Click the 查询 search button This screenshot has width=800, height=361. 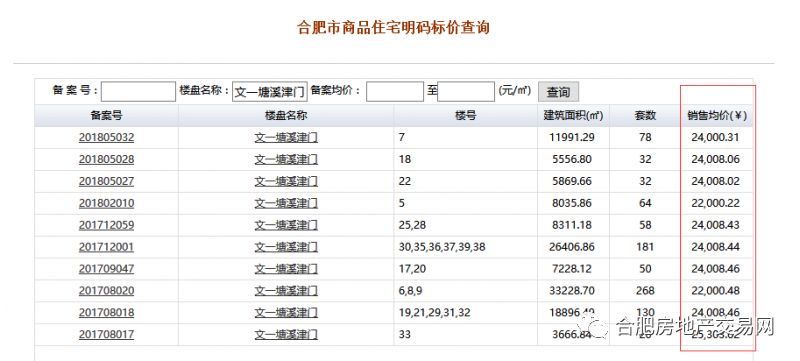(558, 92)
